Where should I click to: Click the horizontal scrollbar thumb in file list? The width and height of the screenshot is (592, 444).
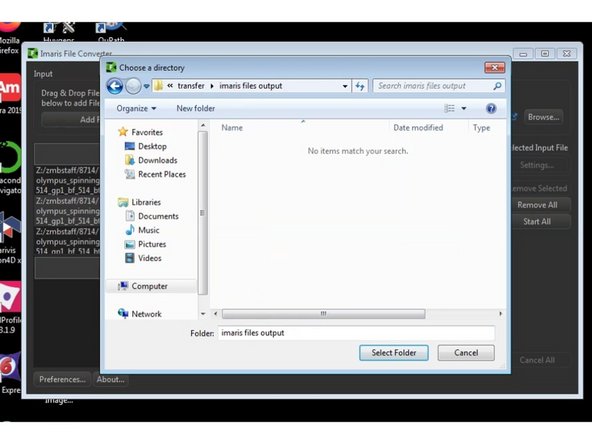(x=323, y=314)
